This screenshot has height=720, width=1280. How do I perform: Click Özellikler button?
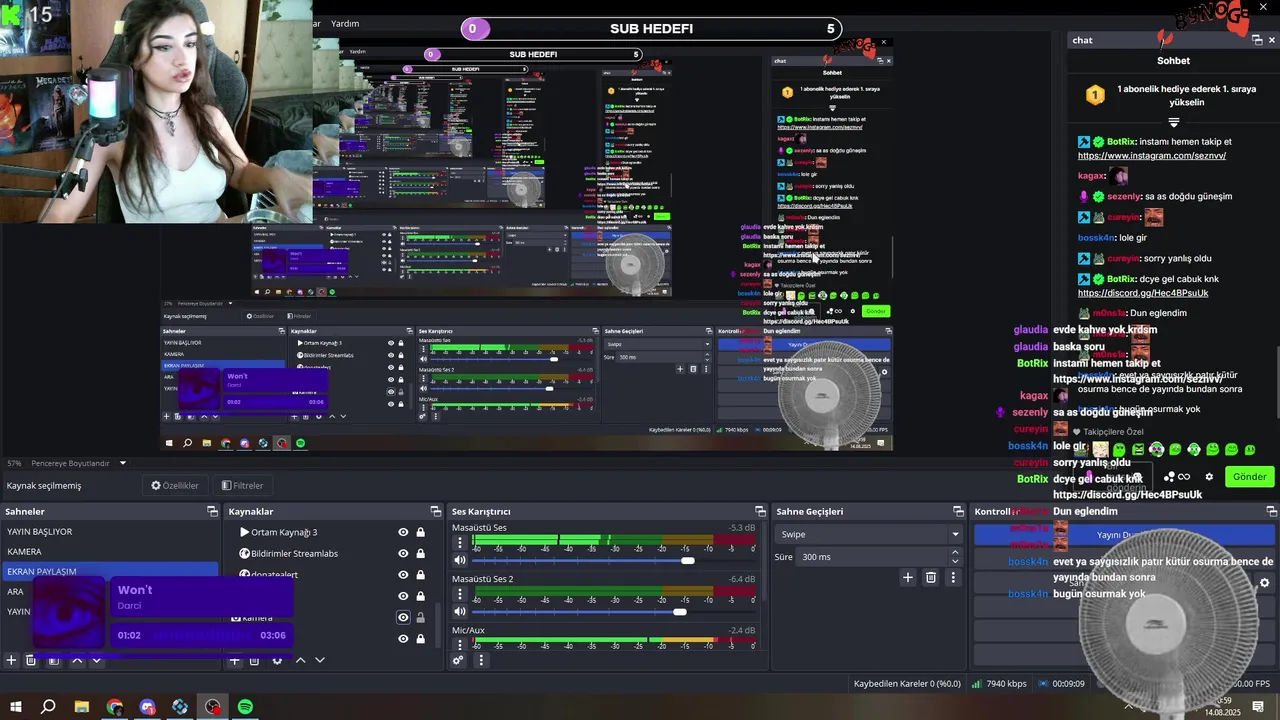click(x=175, y=485)
